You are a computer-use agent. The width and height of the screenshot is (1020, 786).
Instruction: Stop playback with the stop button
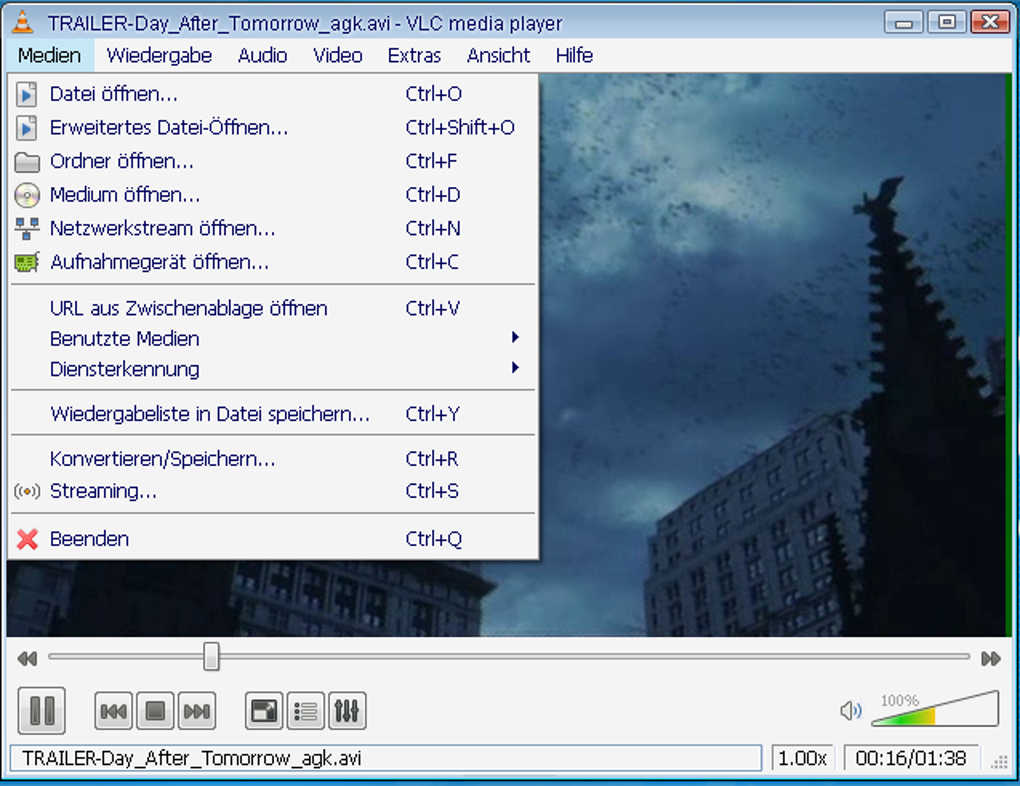point(155,711)
